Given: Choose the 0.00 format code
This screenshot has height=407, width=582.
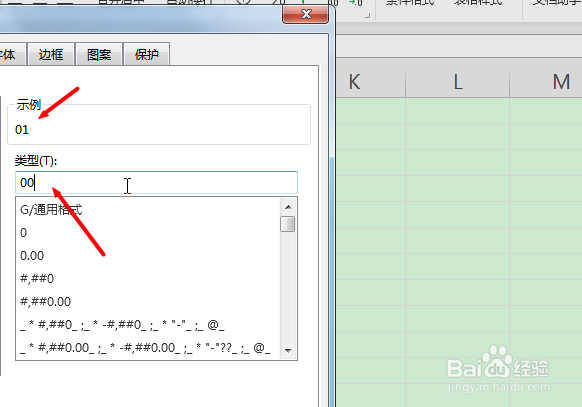Looking at the screenshot, I should 148,256.
